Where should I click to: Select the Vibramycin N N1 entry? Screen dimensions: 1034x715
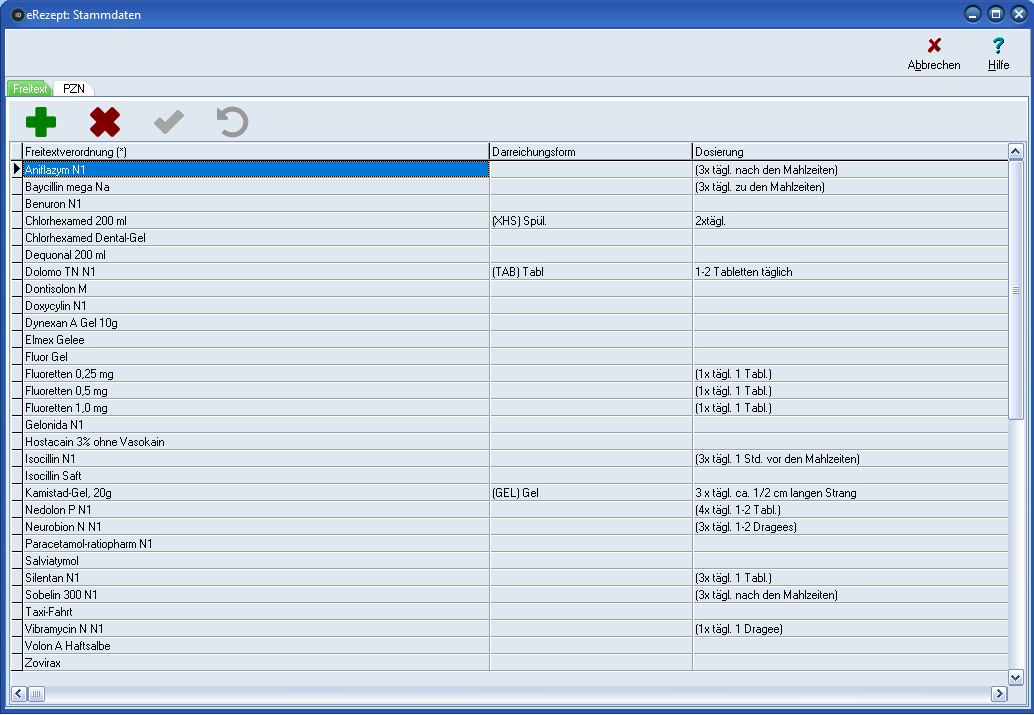click(x=256, y=629)
